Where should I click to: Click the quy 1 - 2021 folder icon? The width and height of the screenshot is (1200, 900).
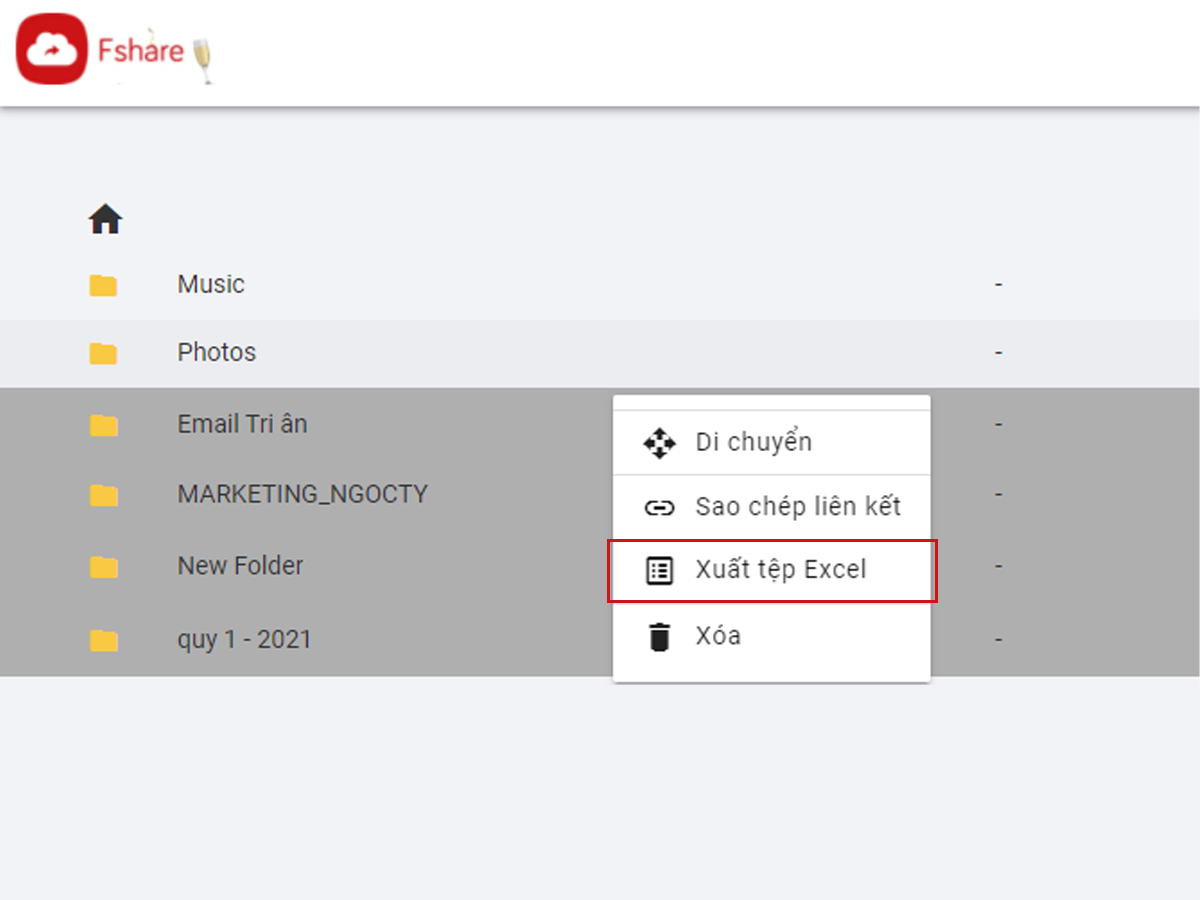[x=103, y=640]
